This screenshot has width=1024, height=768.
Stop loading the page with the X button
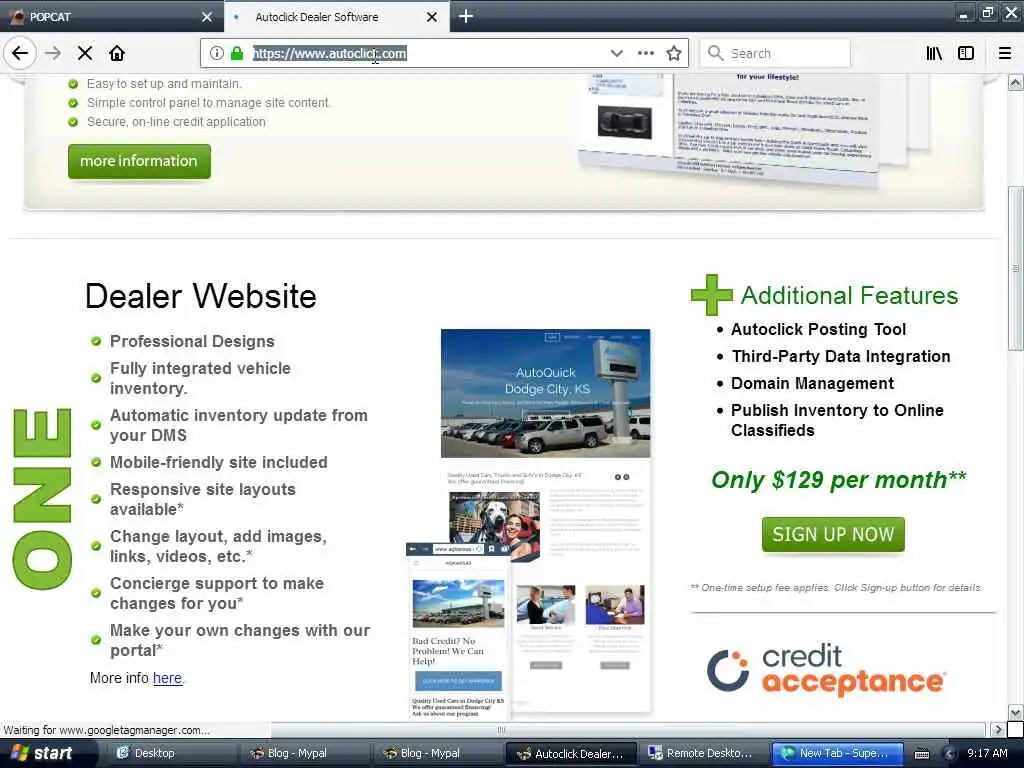point(85,53)
